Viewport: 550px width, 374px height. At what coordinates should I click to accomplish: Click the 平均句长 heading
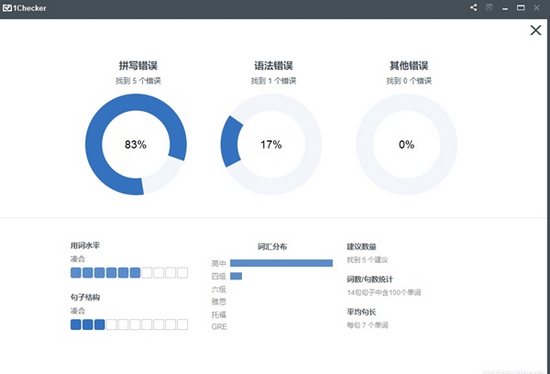362,312
